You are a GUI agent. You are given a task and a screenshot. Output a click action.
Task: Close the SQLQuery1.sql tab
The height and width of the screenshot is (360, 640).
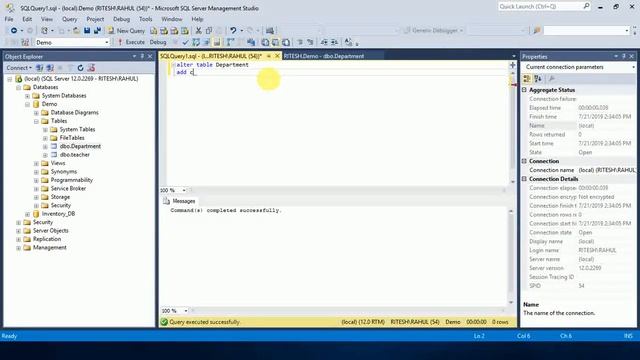[277, 56]
